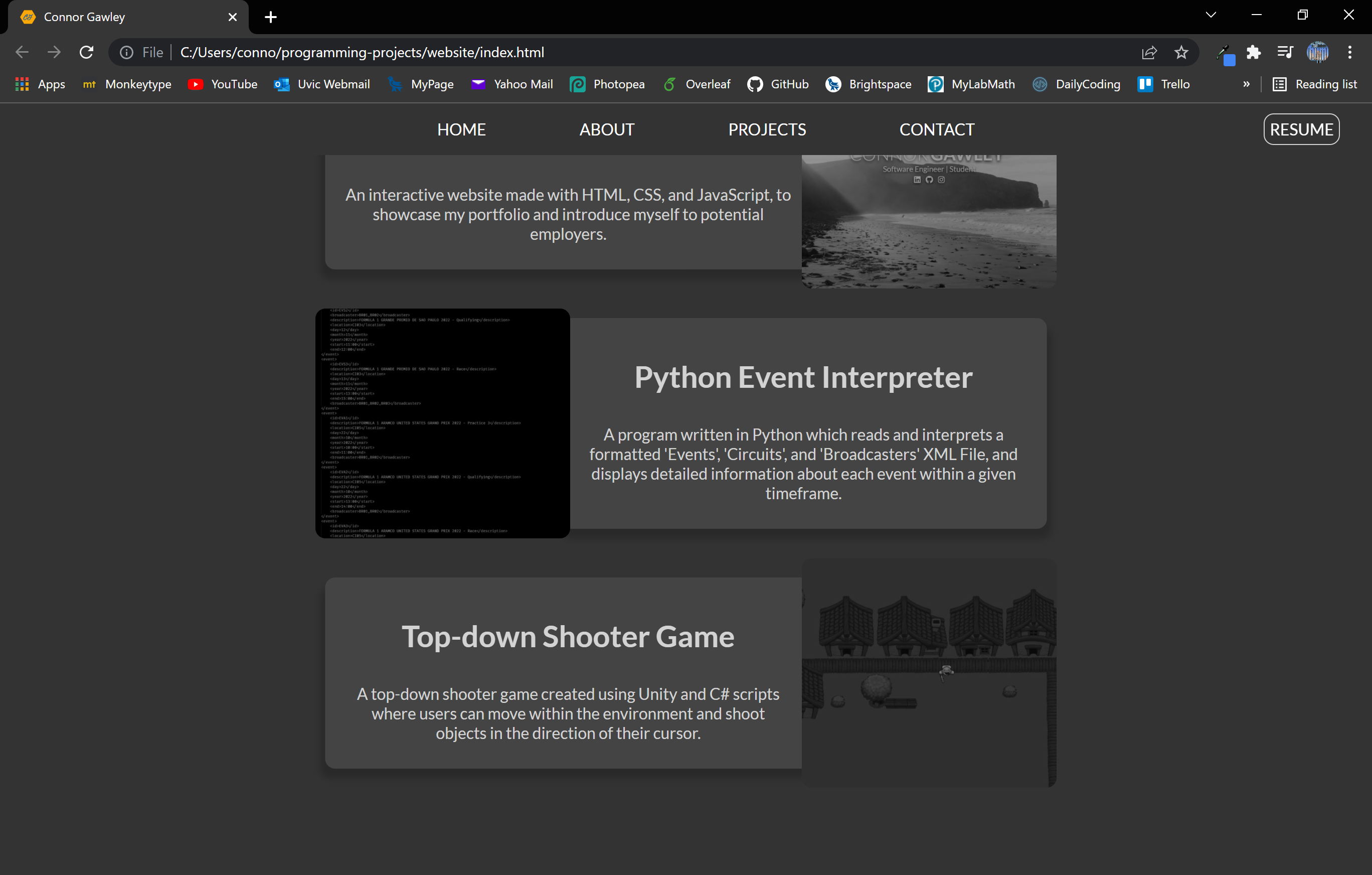Go back using the browser back arrow

(x=22, y=53)
